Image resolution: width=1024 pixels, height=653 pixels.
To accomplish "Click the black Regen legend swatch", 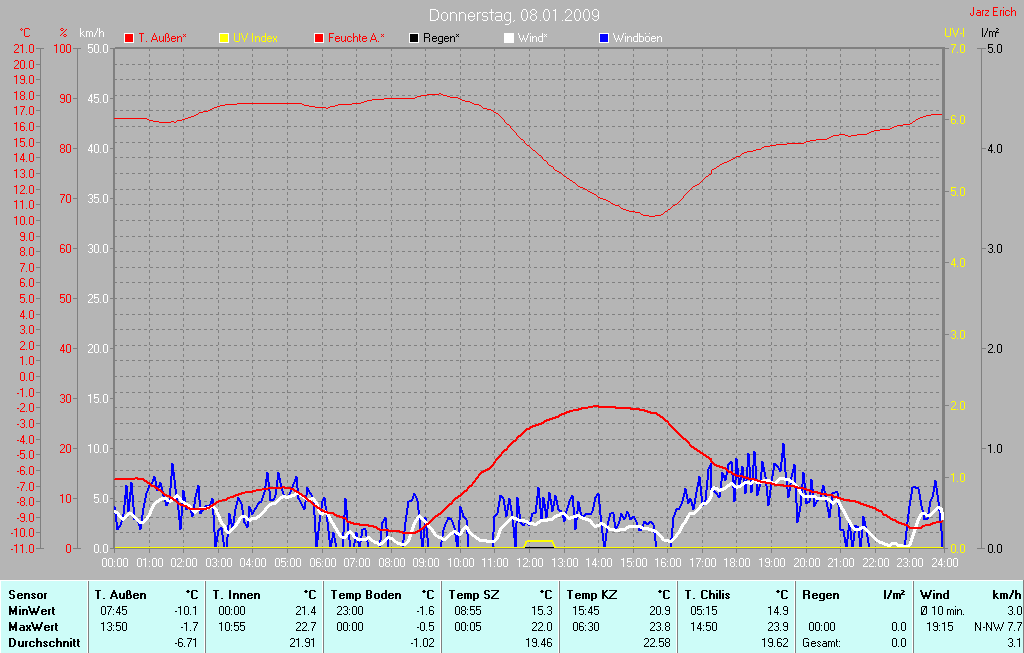I will pos(414,38).
